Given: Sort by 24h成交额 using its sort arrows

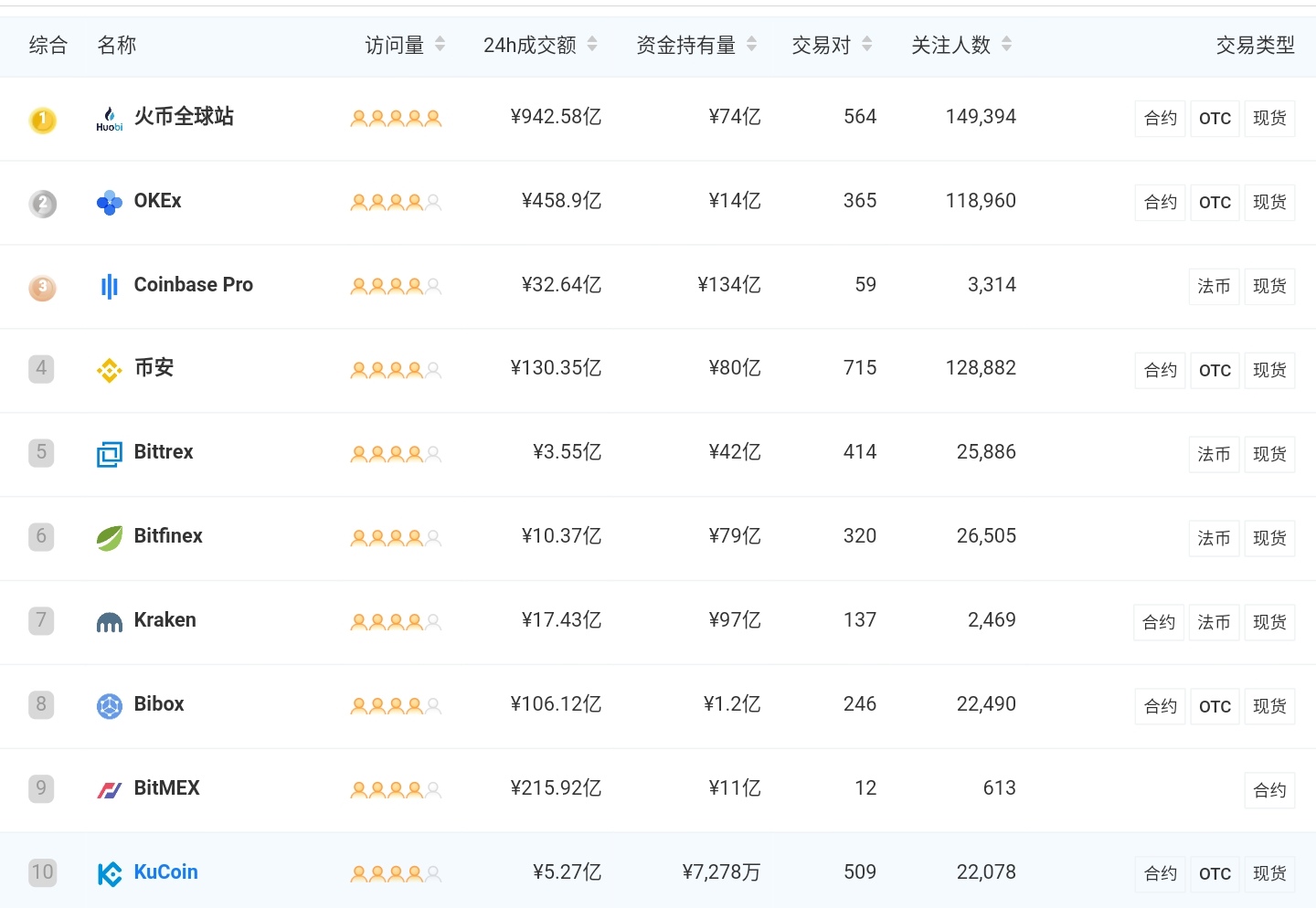Looking at the screenshot, I should tap(592, 44).
